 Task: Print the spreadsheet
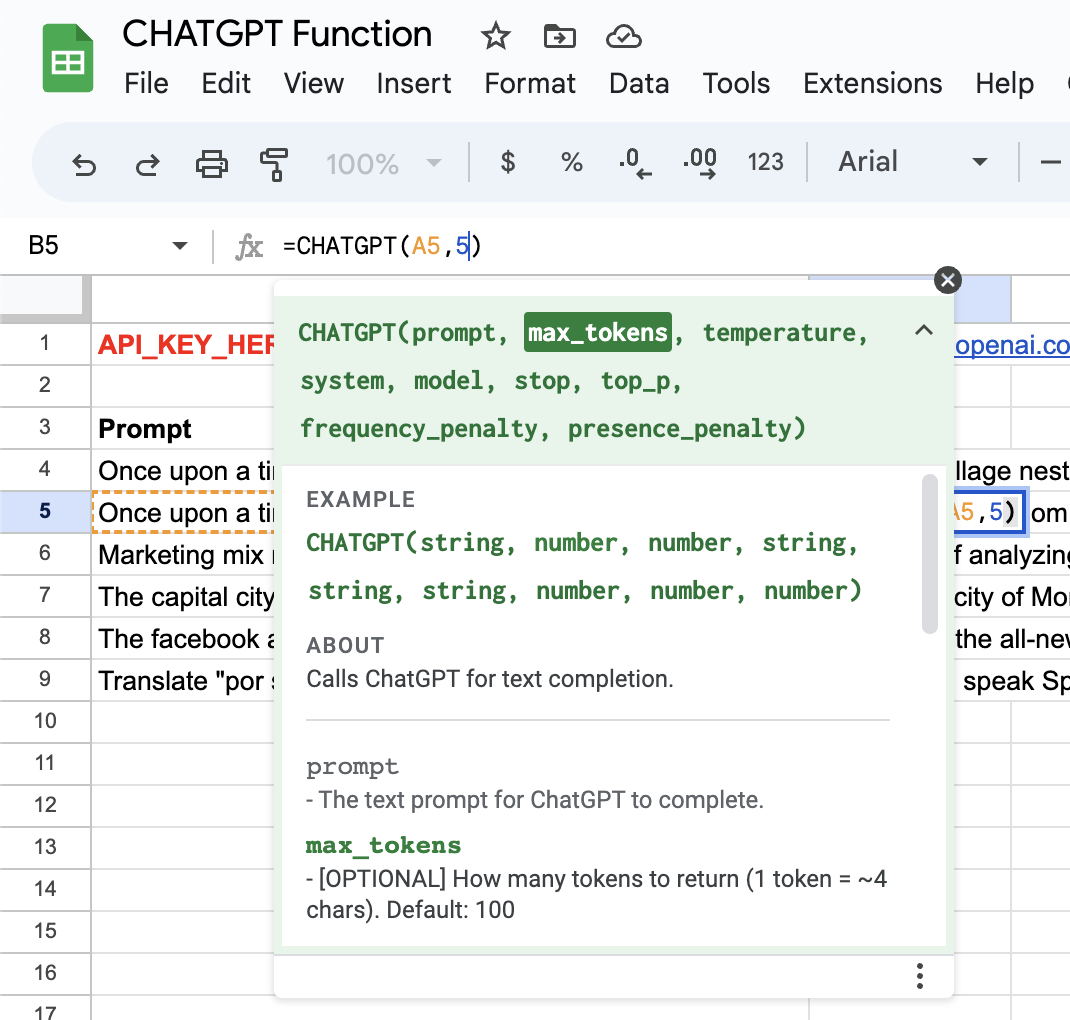tap(212, 164)
